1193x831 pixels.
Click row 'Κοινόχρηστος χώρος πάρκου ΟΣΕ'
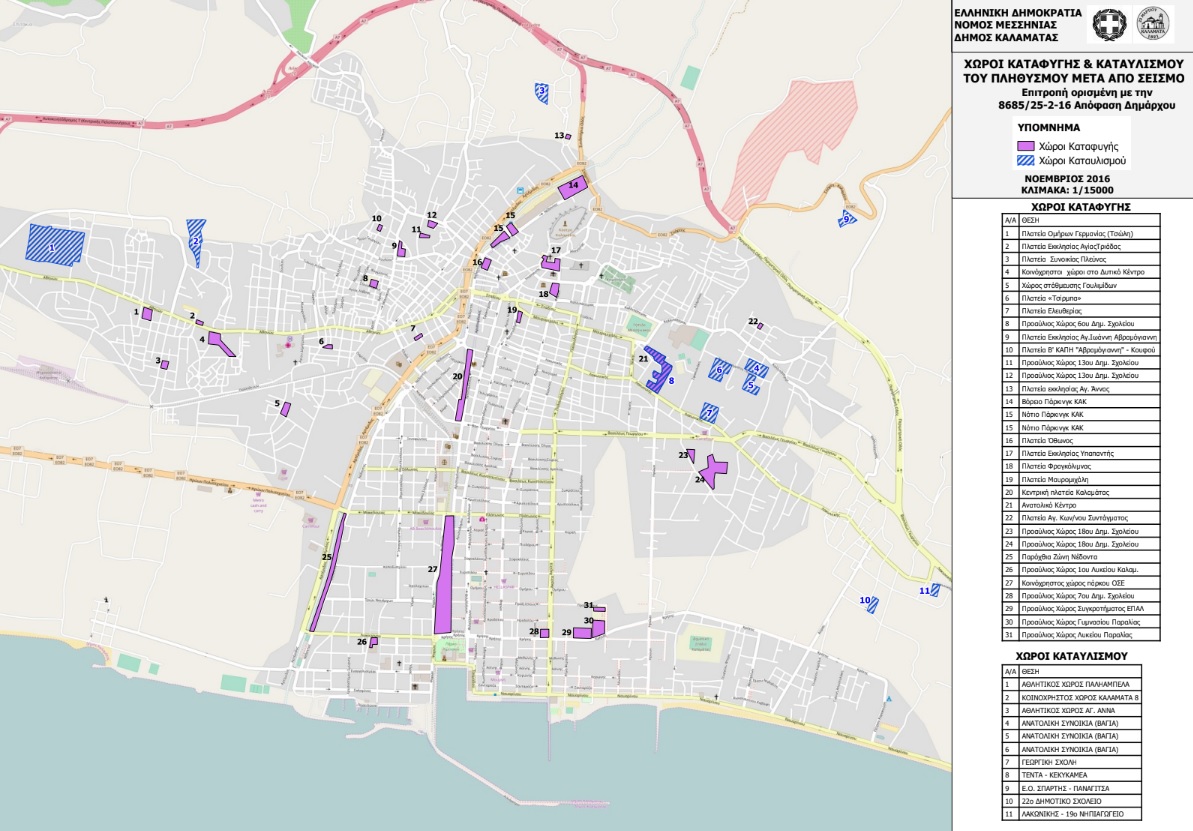pos(1080,583)
